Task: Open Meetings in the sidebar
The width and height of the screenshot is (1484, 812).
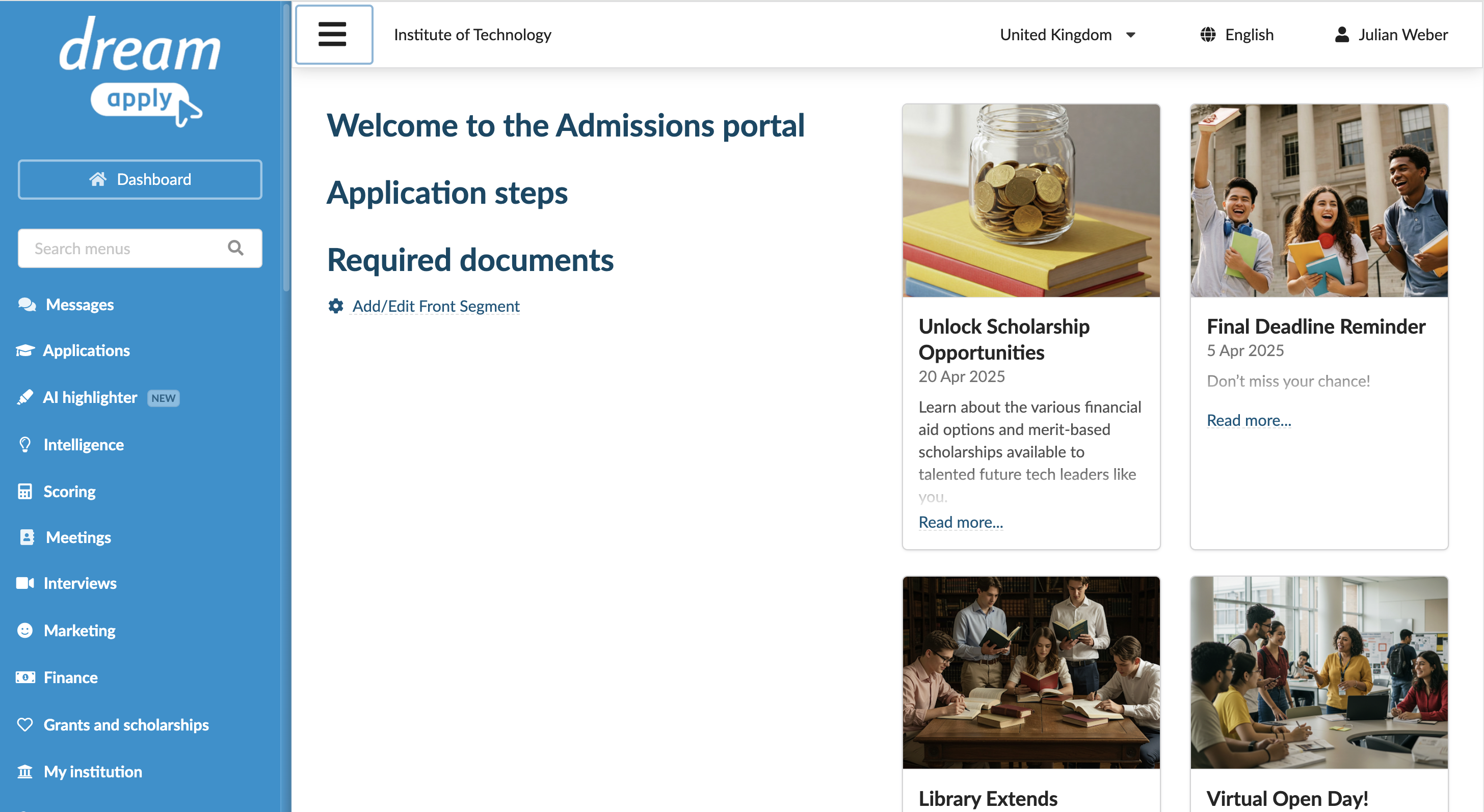Action: click(78, 538)
